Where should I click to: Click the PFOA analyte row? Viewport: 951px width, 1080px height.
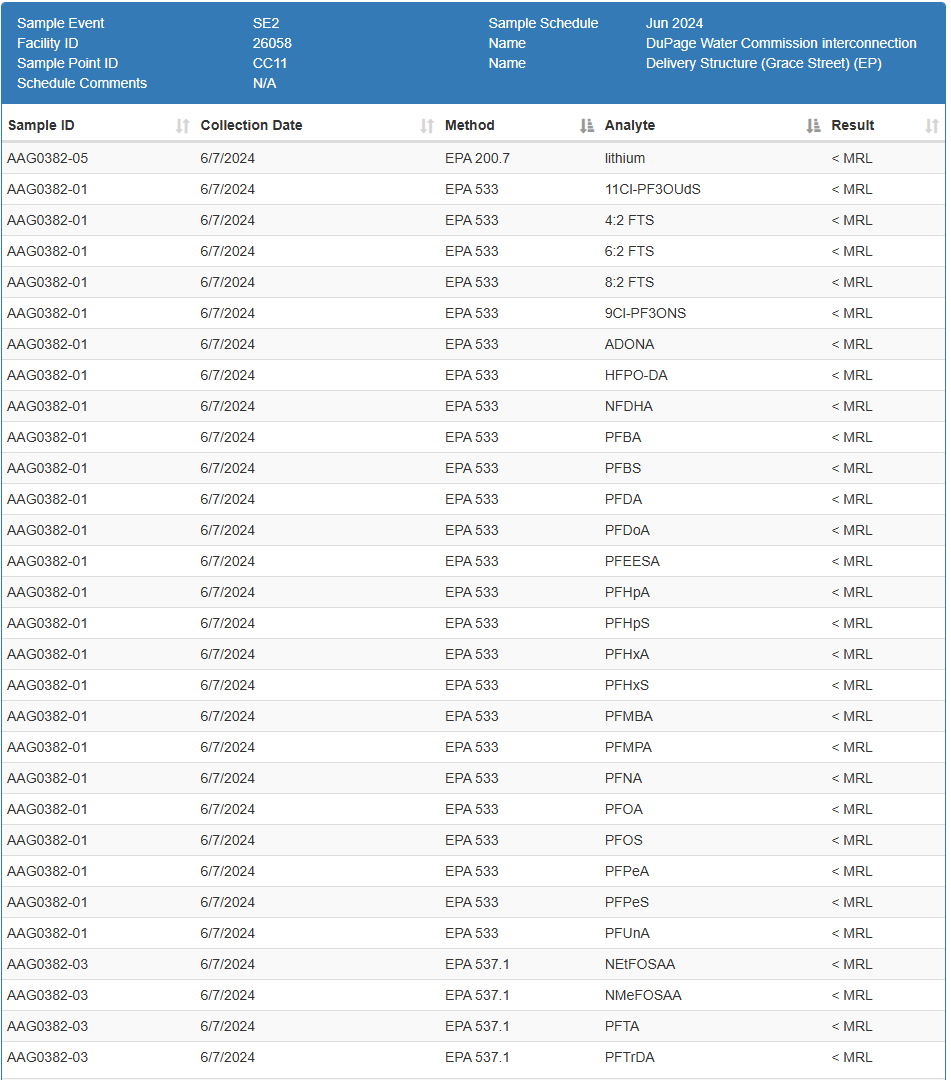[x=623, y=809]
